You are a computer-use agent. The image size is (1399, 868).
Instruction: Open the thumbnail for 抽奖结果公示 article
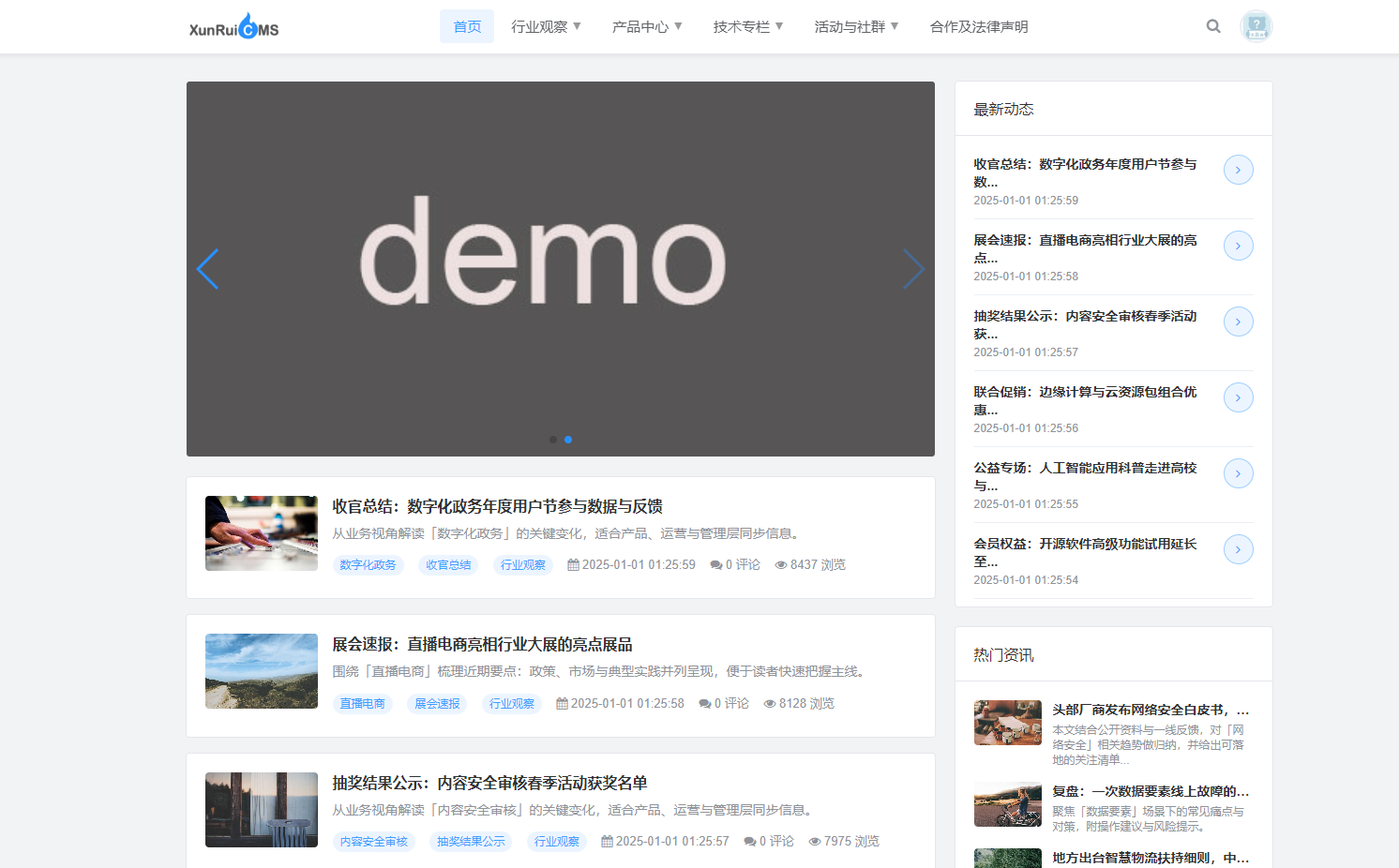[x=262, y=810]
